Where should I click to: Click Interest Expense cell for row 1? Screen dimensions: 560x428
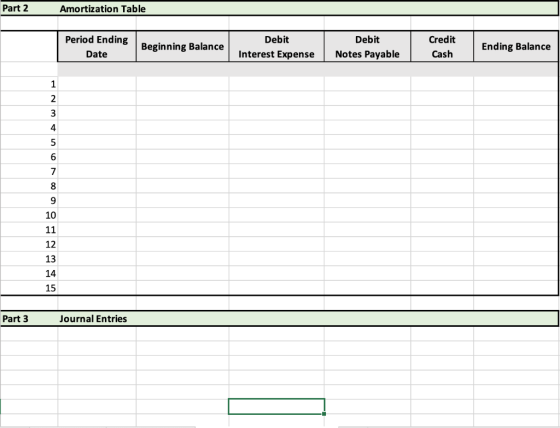[276, 84]
